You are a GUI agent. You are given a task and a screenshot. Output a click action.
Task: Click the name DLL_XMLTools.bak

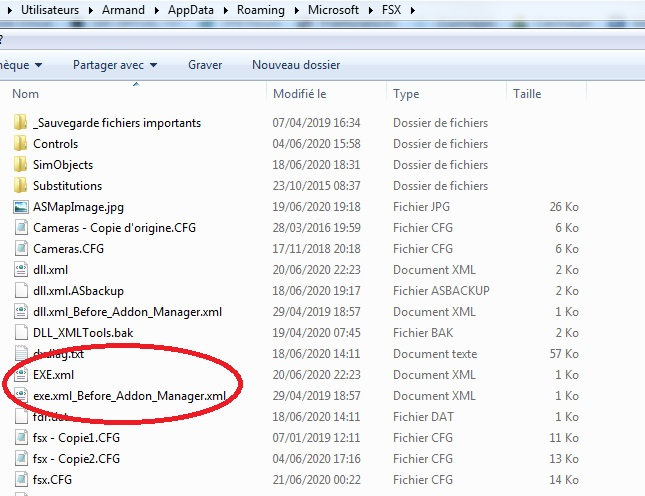[83, 333]
